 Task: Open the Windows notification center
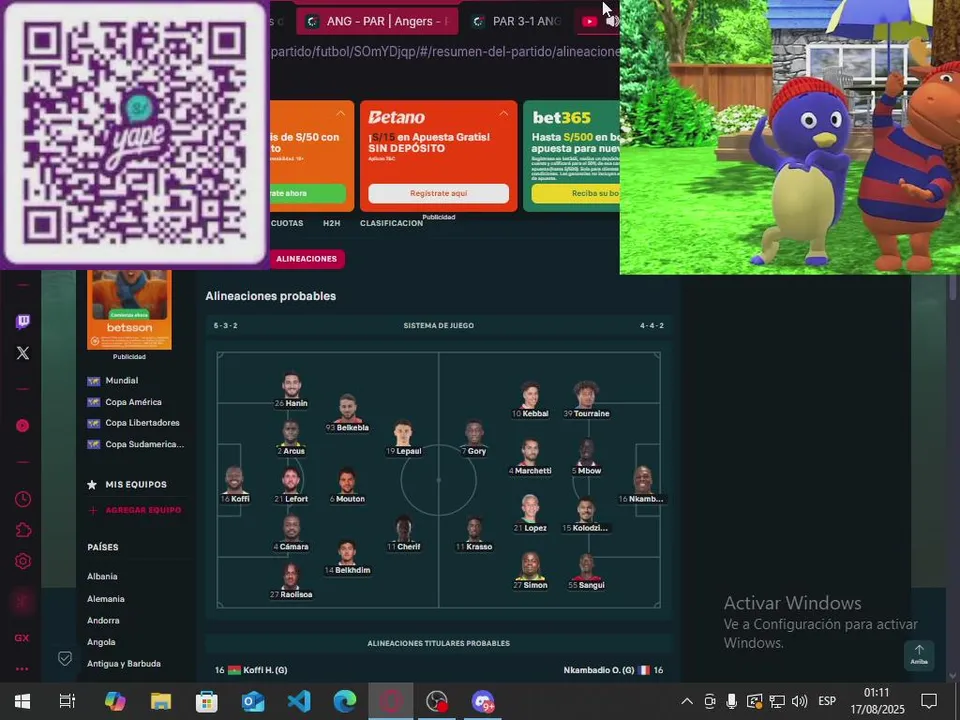(x=929, y=701)
